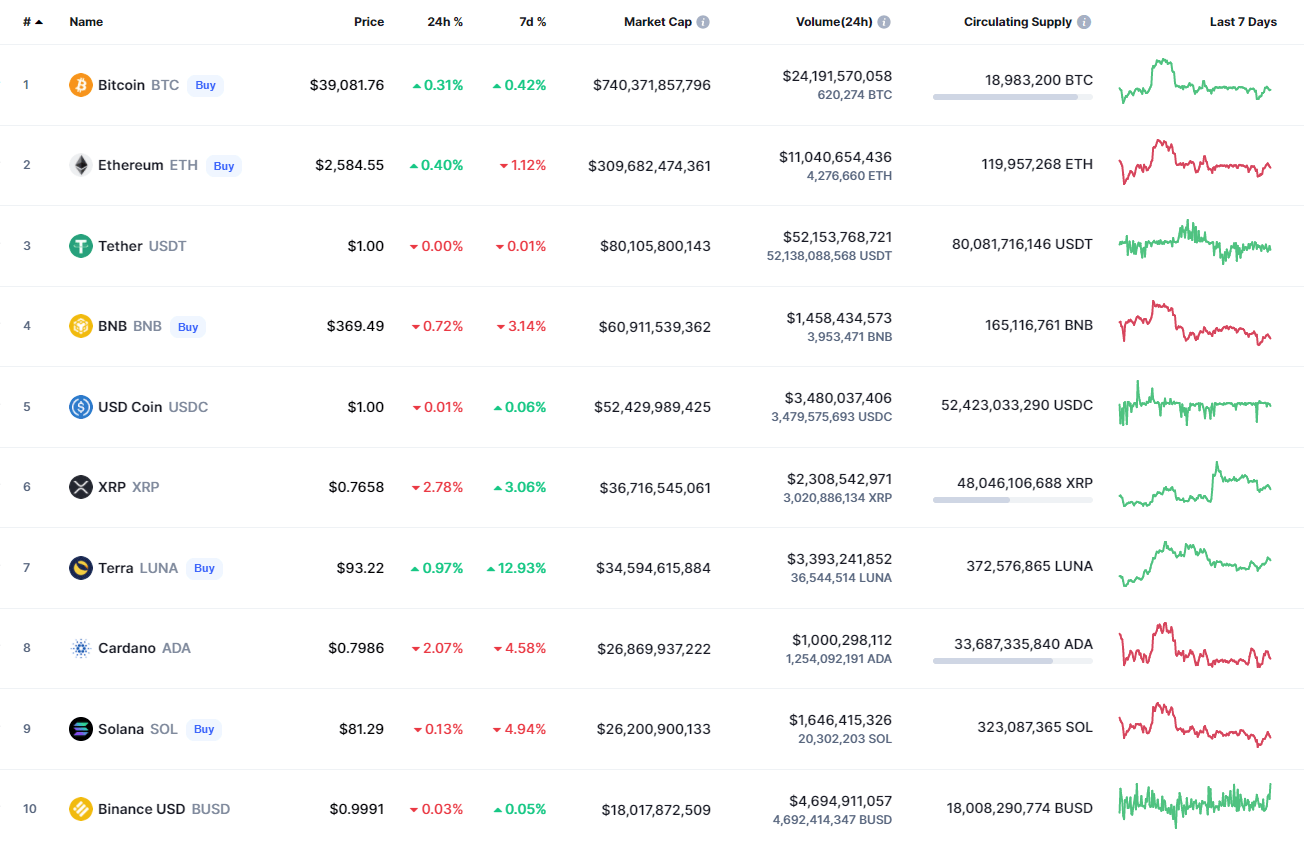The width and height of the screenshot is (1304, 844).
Task: Open the Binance USD name link
Action: (141, 809)
